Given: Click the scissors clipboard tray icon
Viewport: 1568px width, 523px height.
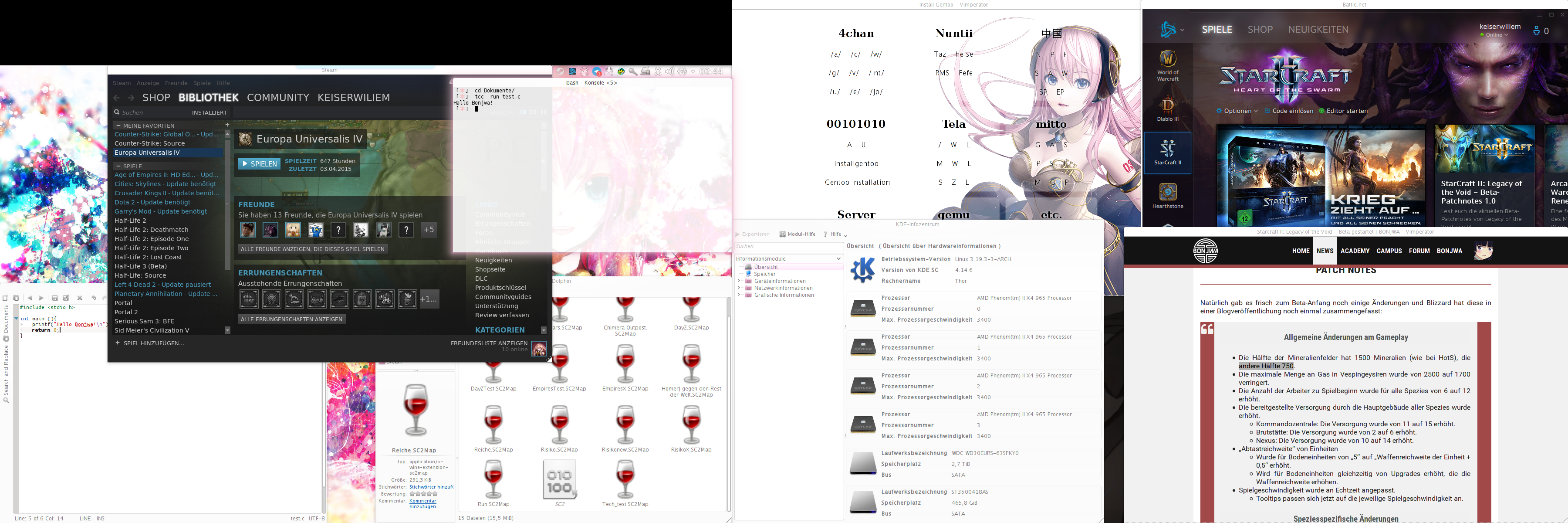Looking at the screenshot, I should [x=658, y=72].
